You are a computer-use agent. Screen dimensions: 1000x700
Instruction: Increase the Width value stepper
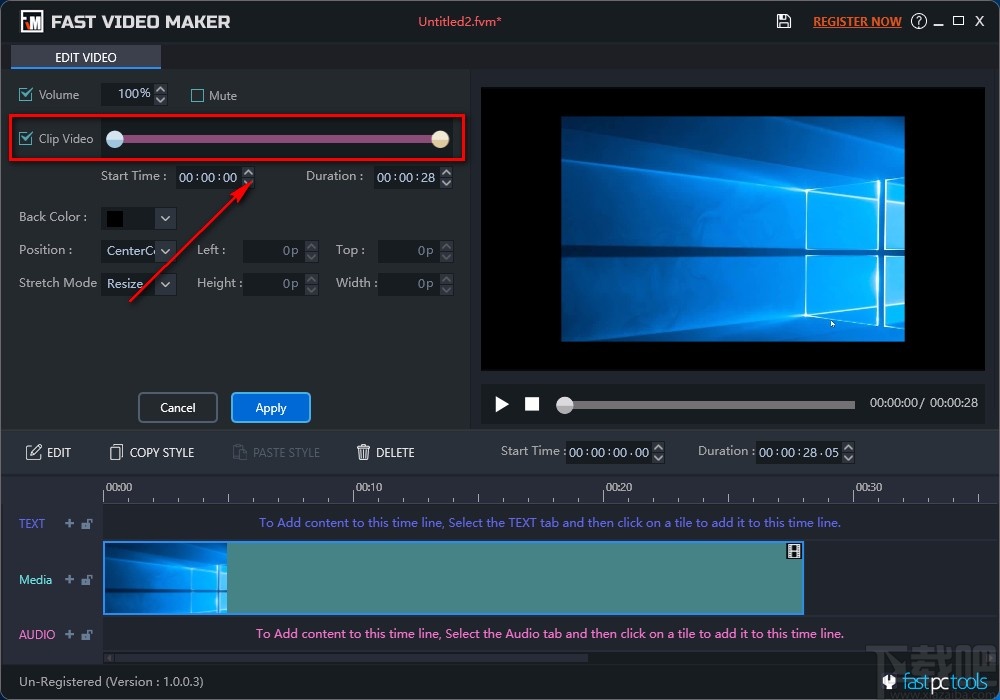tap(446, 279)
